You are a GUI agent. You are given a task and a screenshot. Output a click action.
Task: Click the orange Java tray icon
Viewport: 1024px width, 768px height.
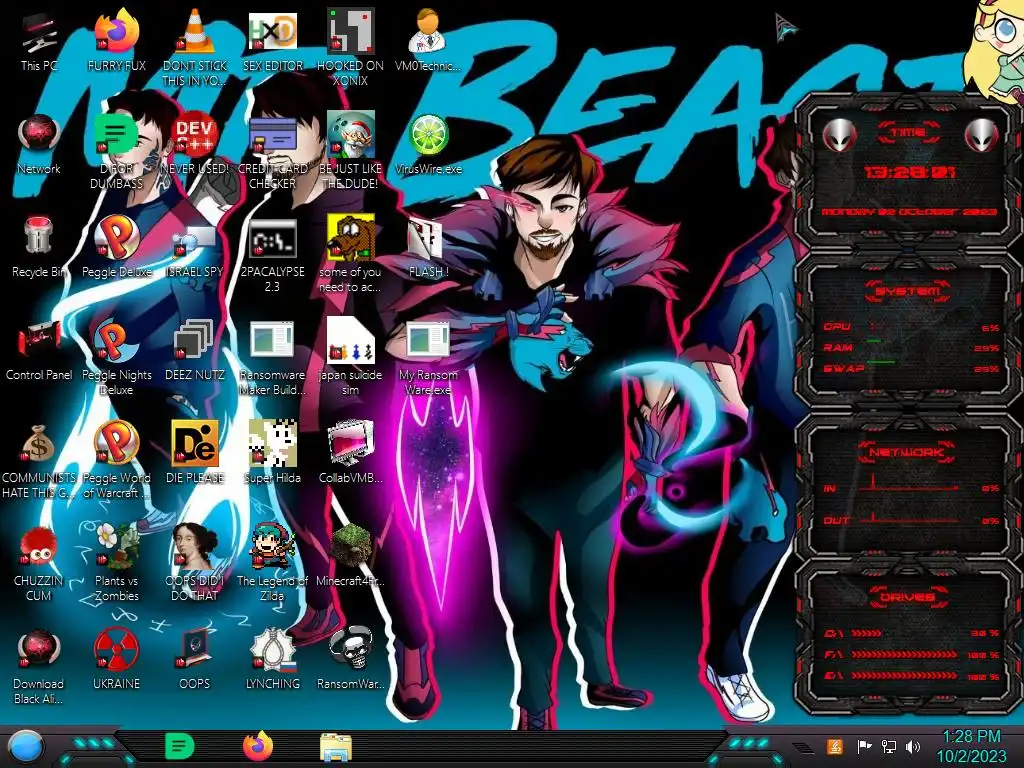[x=835, y=746]
